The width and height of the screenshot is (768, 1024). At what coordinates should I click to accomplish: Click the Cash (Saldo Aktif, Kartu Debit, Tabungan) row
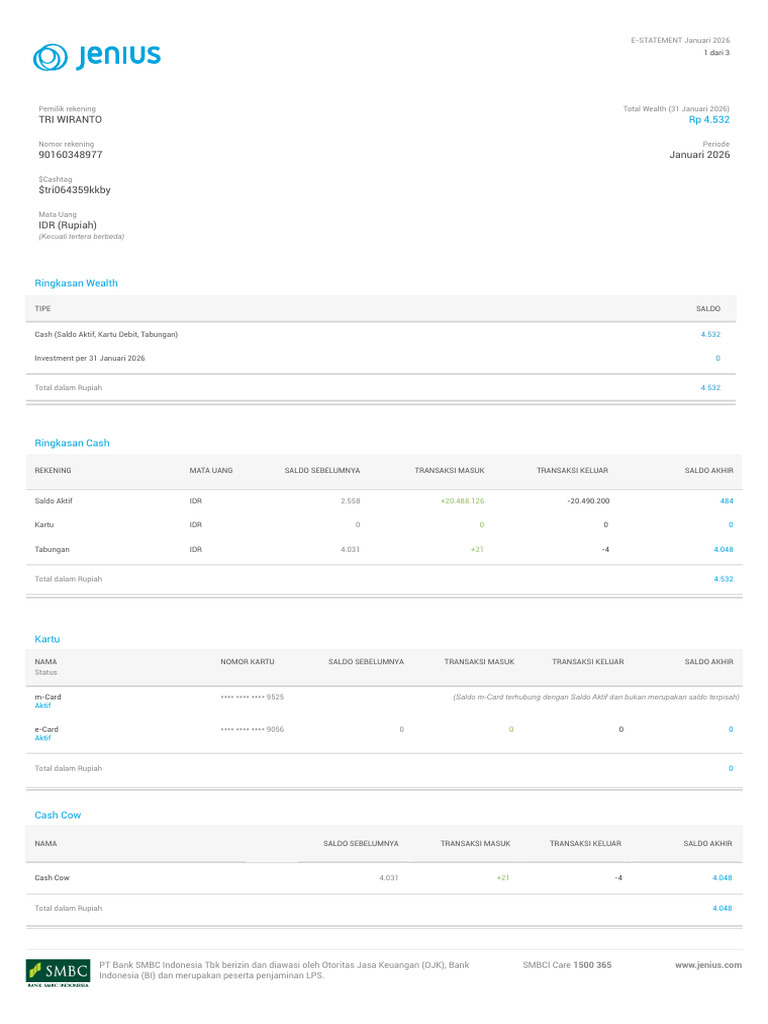click(381, 334)
